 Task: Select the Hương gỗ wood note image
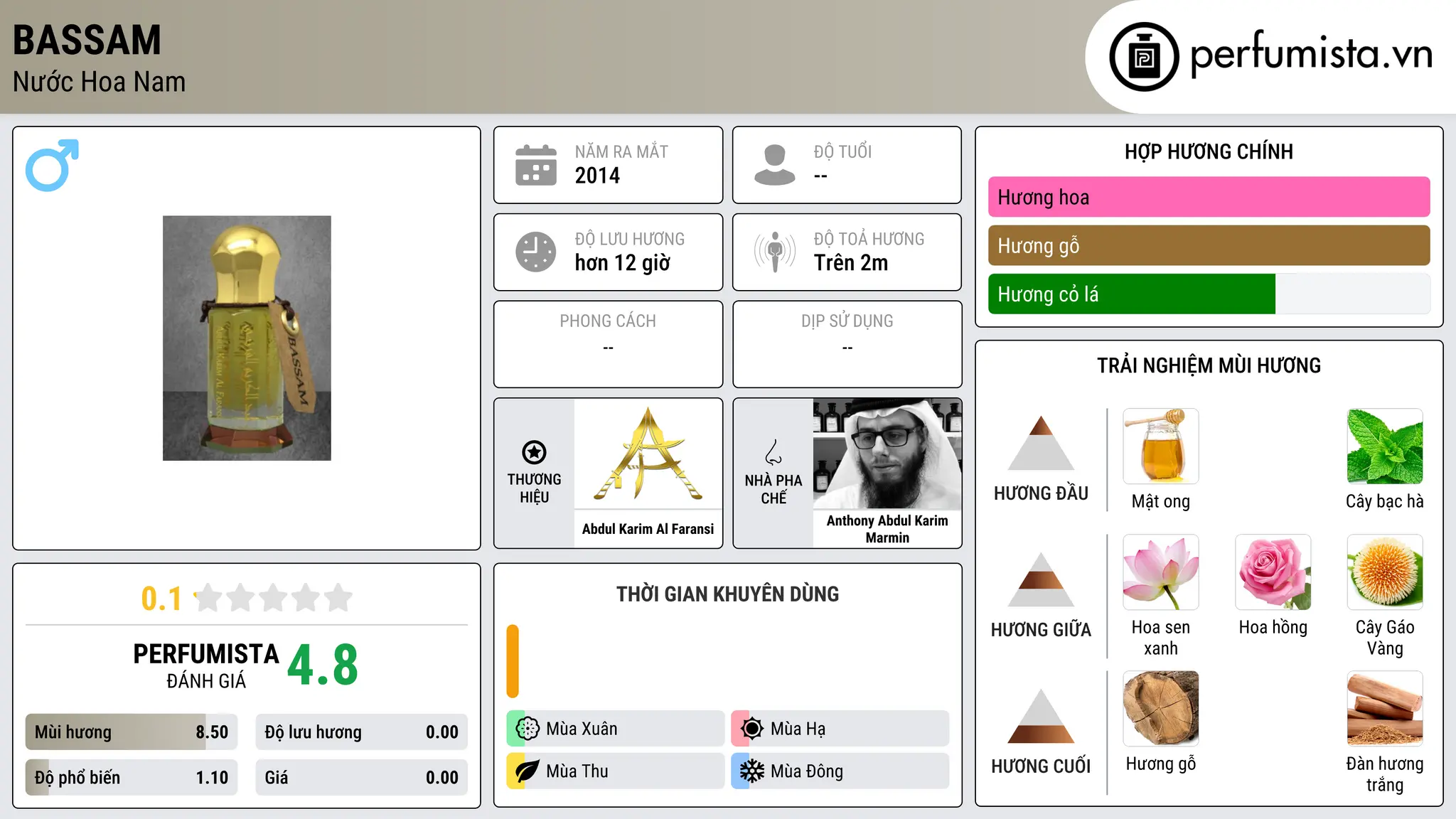click(1161, 709)
